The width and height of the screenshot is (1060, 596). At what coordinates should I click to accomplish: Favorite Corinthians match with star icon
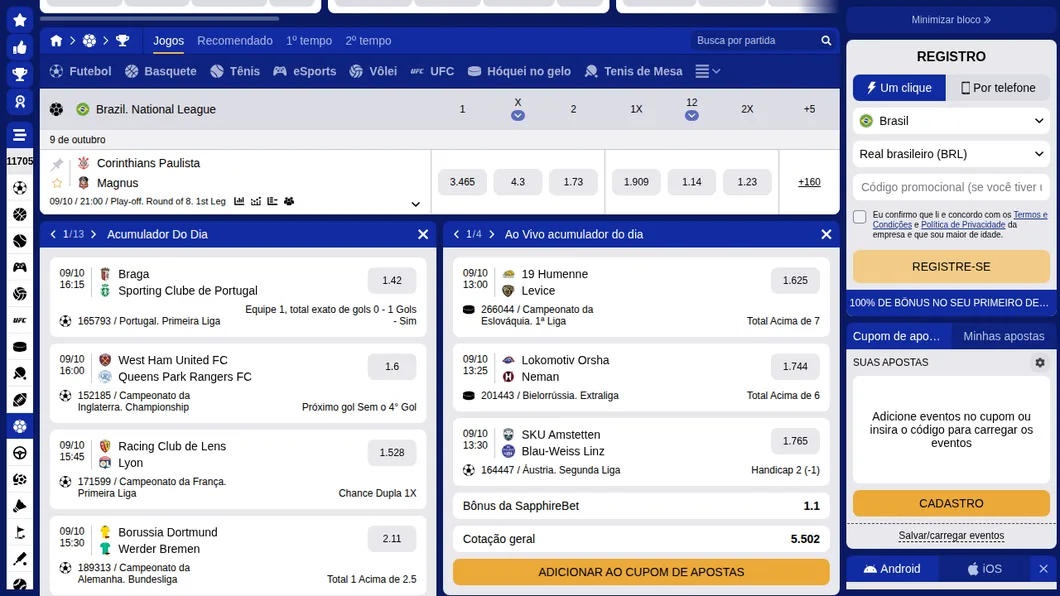pyautogui.click(x=57, y=183)
